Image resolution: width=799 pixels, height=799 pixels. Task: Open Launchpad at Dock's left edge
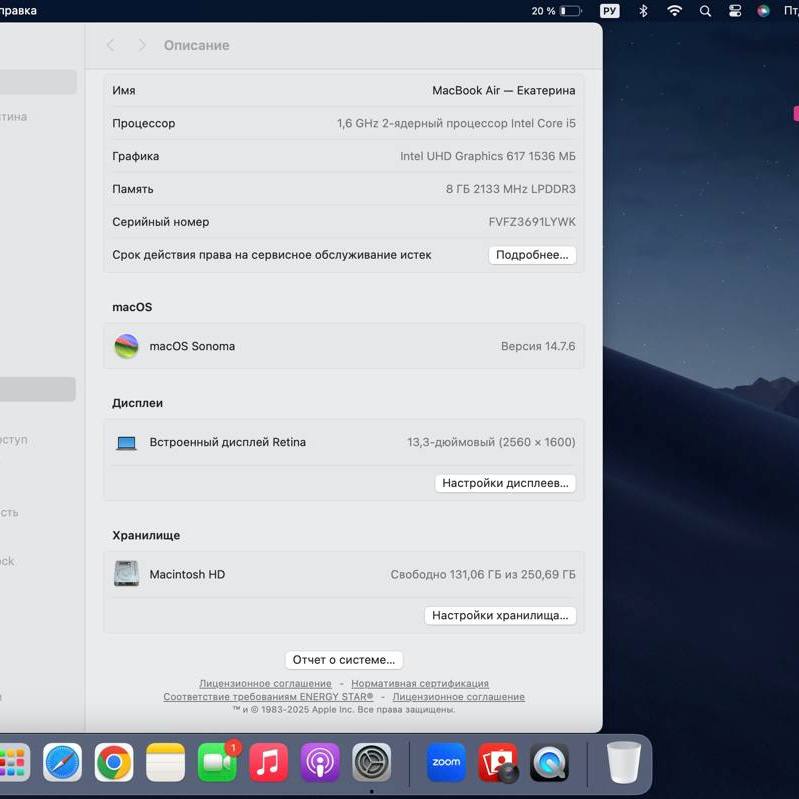point(14,762)
